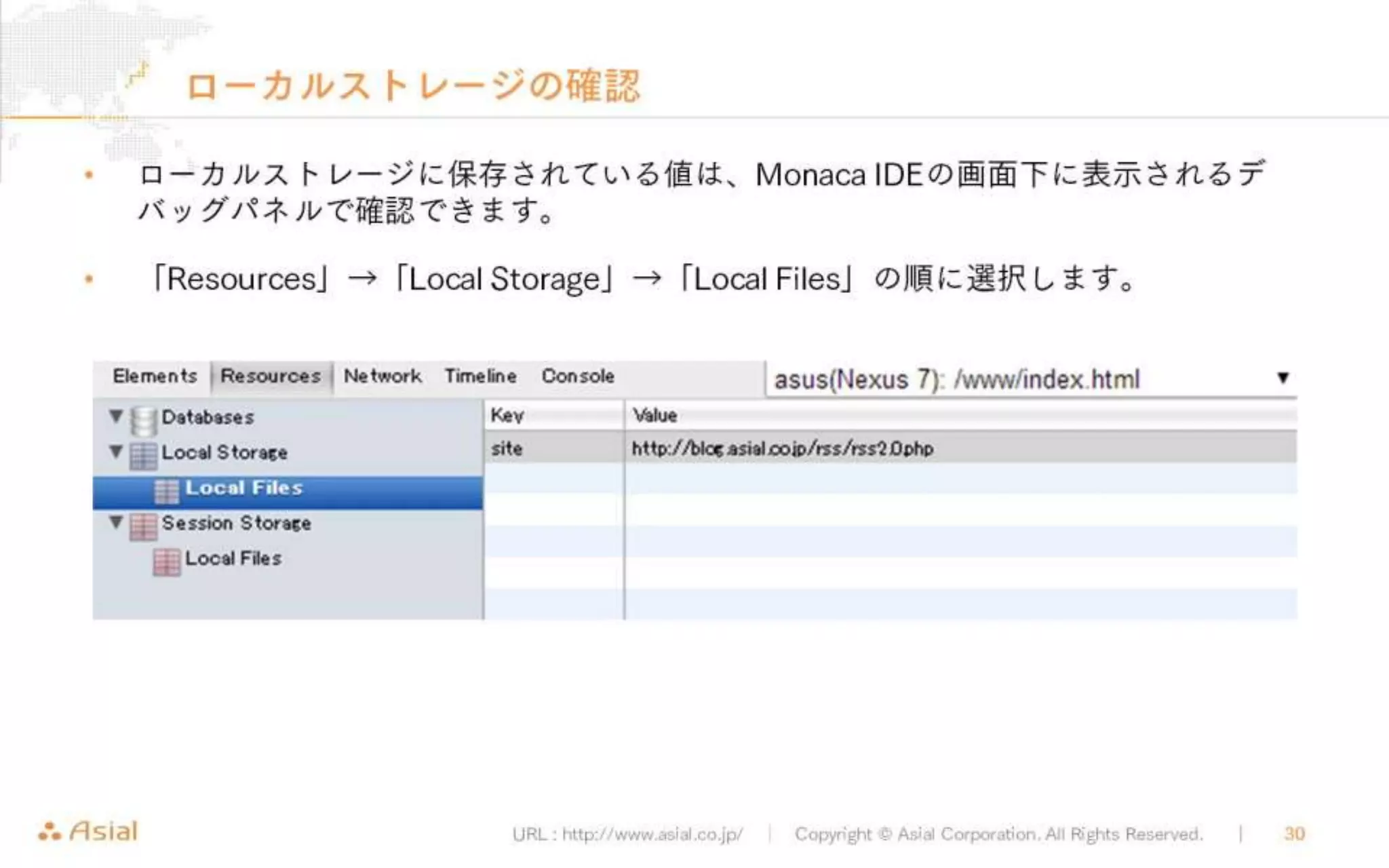Select the Timeline tab
1389x868 pixels.
pyautogui.click(x=480, y=376)
